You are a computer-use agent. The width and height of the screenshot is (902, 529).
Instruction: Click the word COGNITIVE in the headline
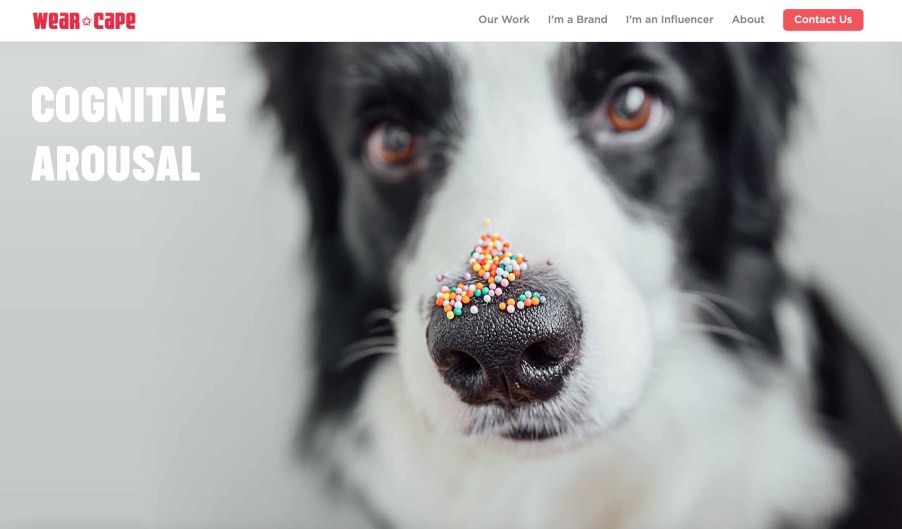pos(128,105)
